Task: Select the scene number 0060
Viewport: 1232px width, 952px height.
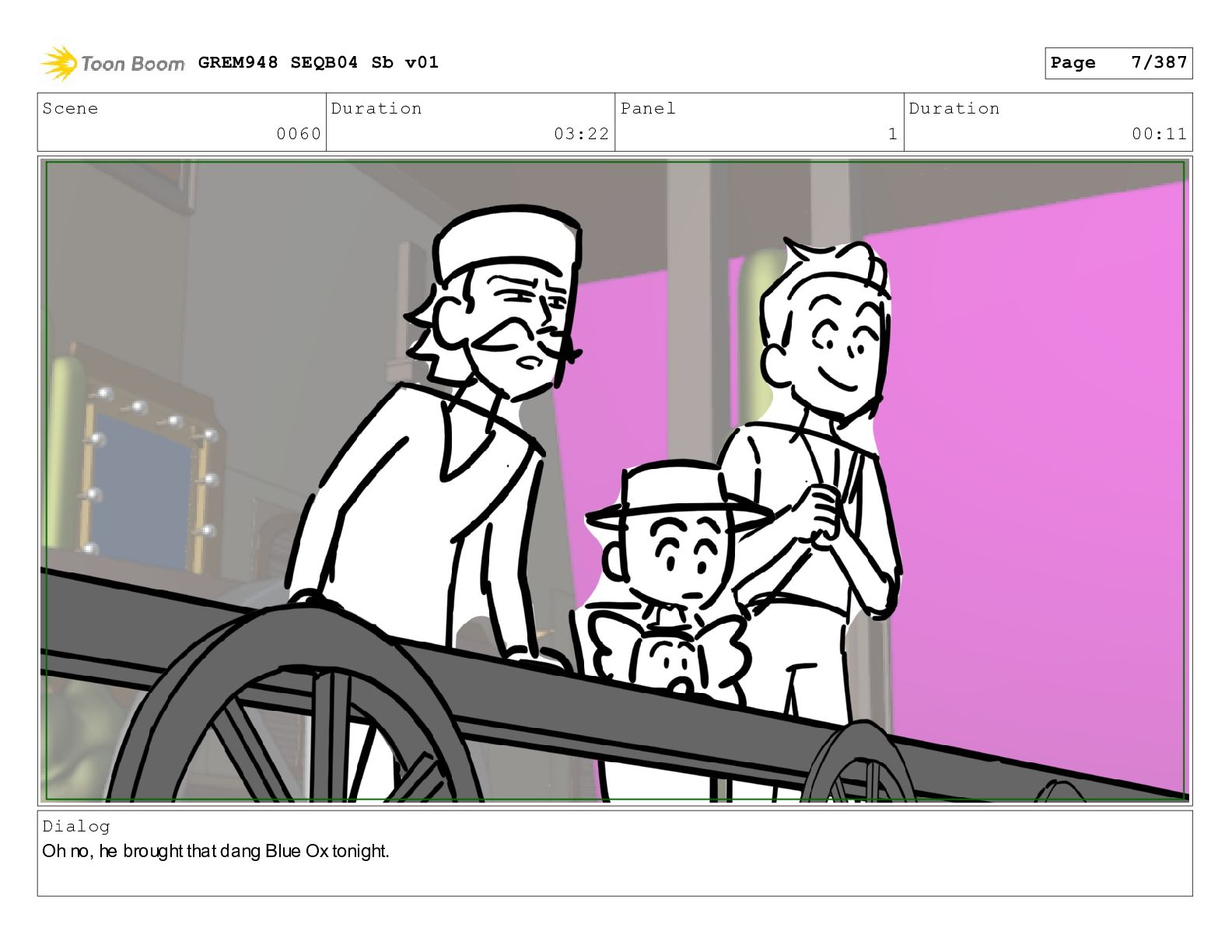Action: (x=299, y=134)
